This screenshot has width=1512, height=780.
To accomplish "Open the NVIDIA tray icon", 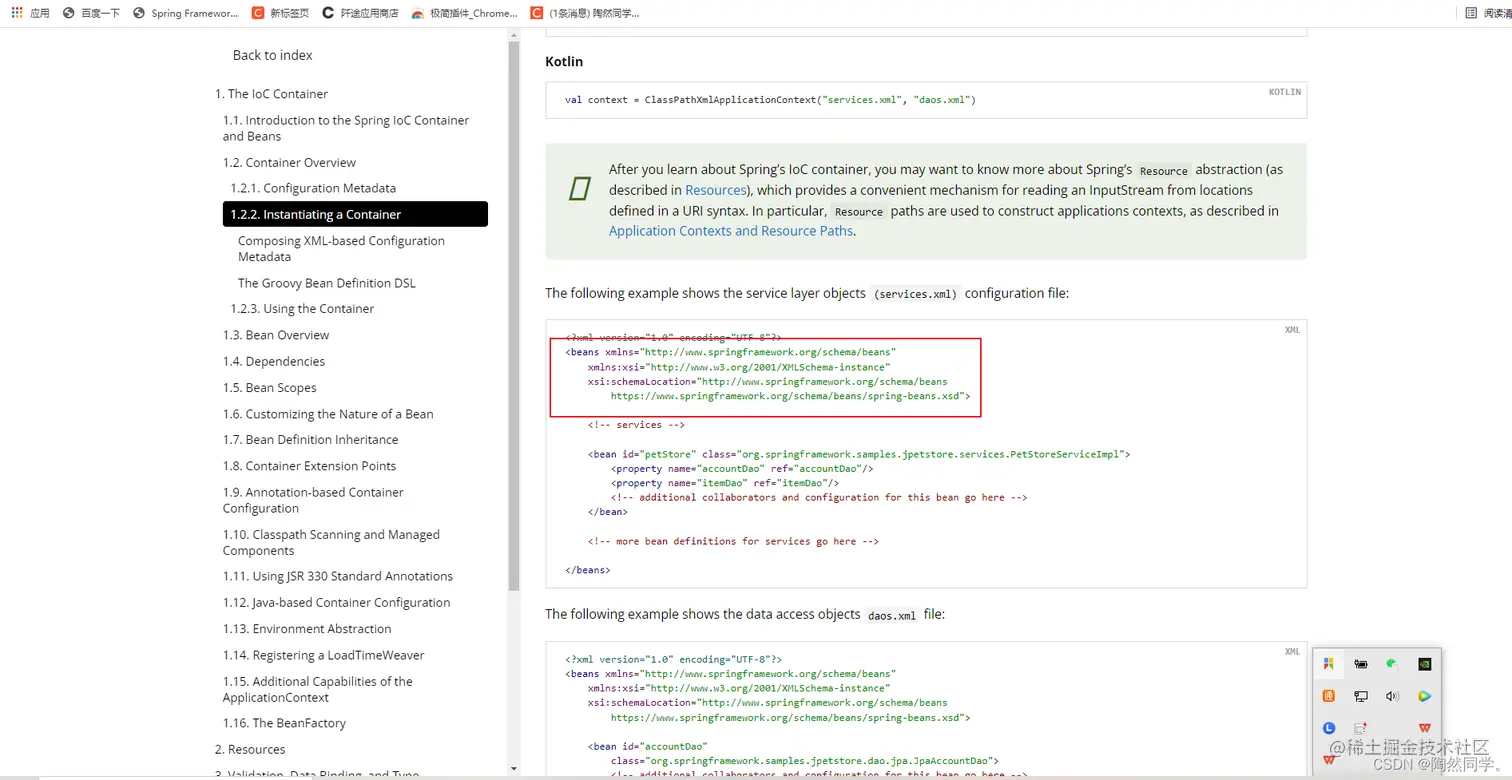I will coord(1425,663).
